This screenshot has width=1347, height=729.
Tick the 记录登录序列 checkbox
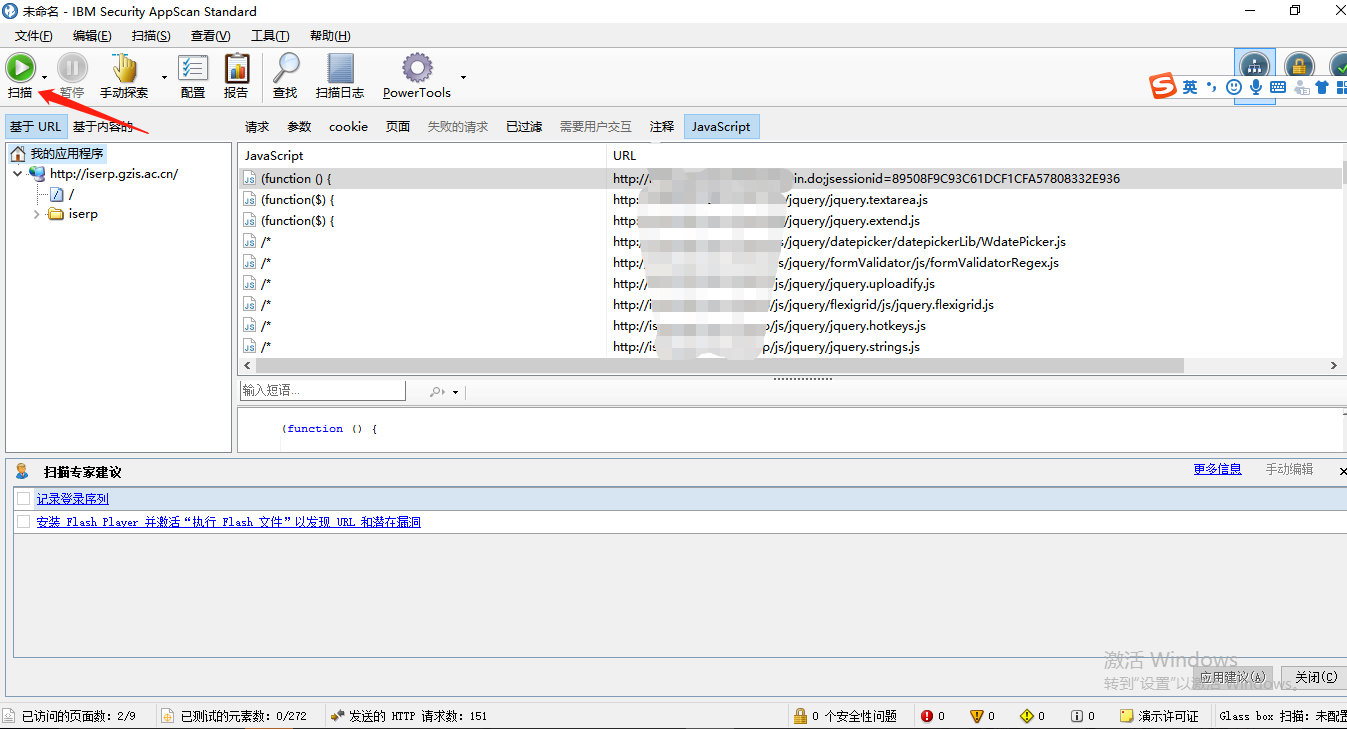point(23,498)
